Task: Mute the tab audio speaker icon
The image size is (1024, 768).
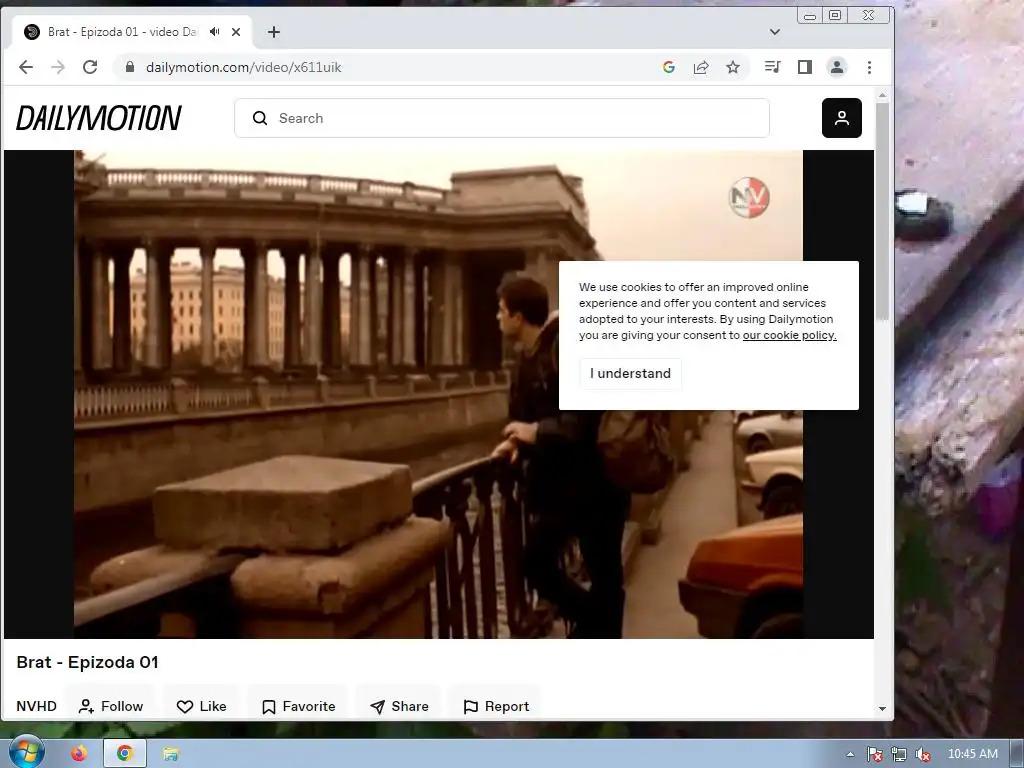Action: click(215, 31)
